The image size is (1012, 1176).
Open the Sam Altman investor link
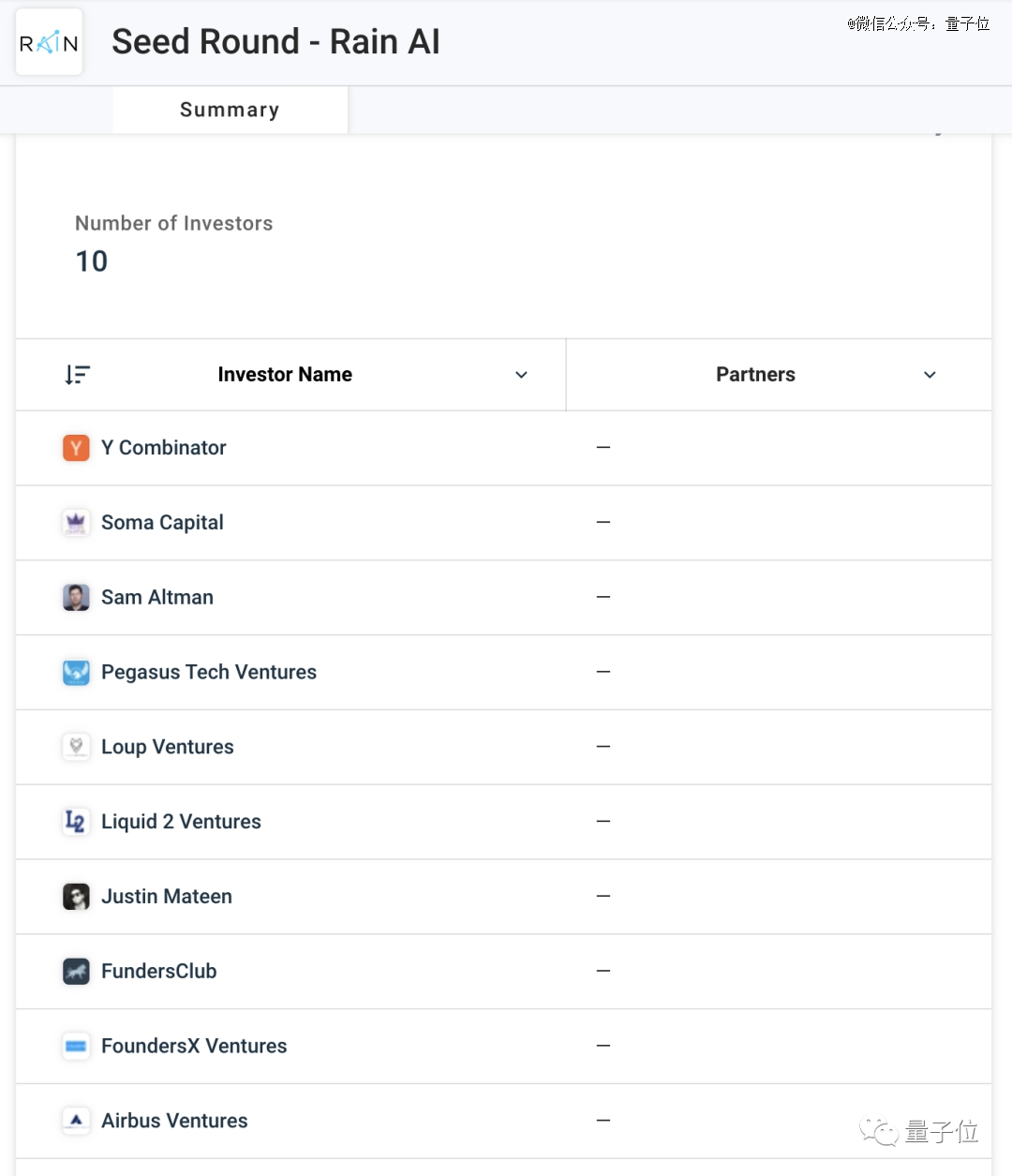157,598
